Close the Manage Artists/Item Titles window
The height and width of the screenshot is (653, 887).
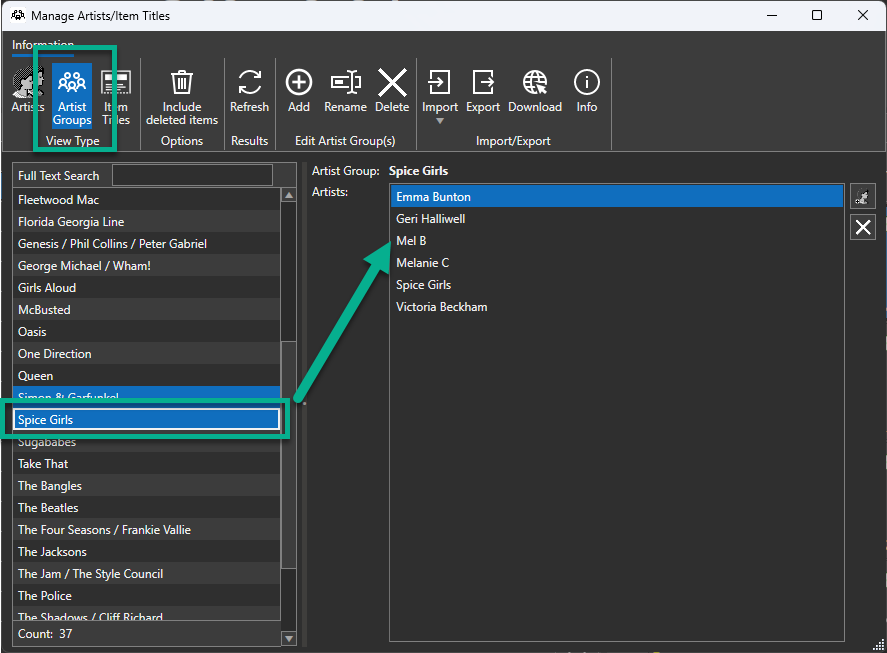[x=862, y=15]
